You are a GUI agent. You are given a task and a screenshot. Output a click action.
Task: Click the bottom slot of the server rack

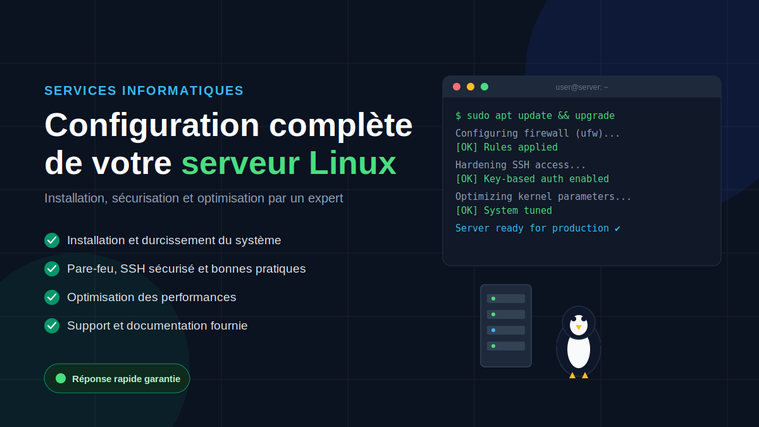(x=506, y=346)
